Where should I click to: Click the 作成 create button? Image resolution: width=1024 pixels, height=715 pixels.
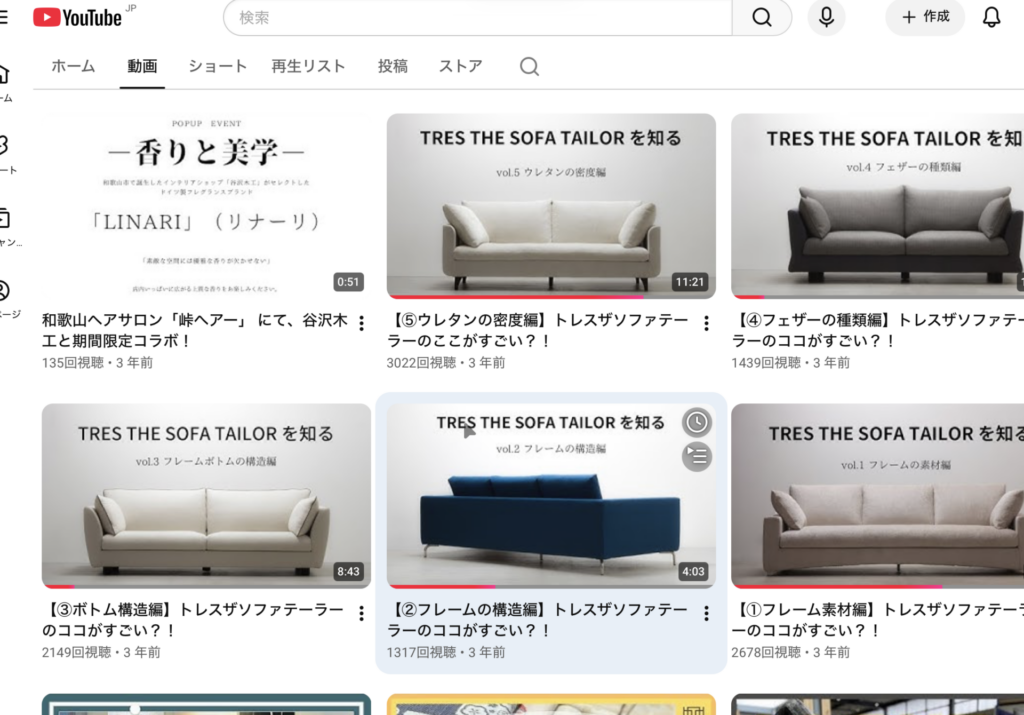(x=925, y=17)
